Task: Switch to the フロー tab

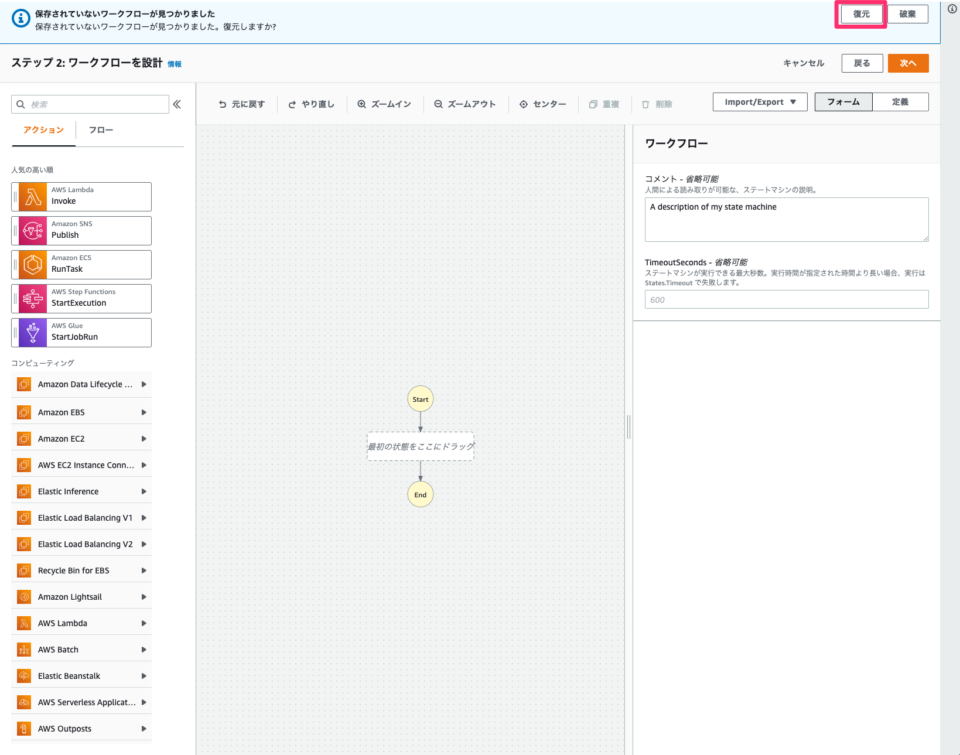Action: click(x=101, y=130)
